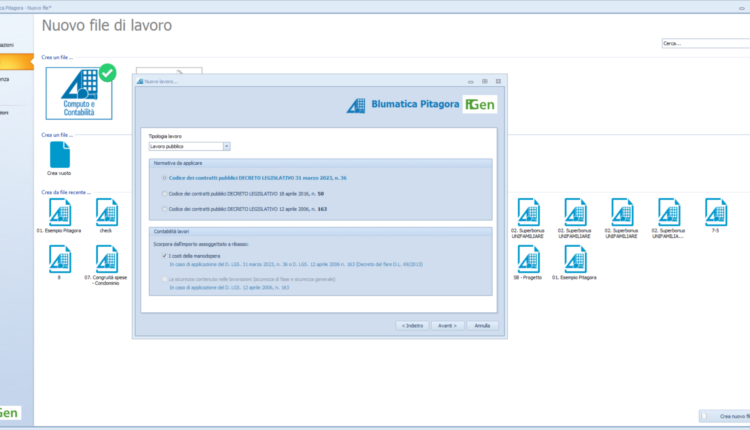Select Decreto Legislativo 18 aprile 2016 n. 50
The image size is (750, 430).
coord(165,194)
